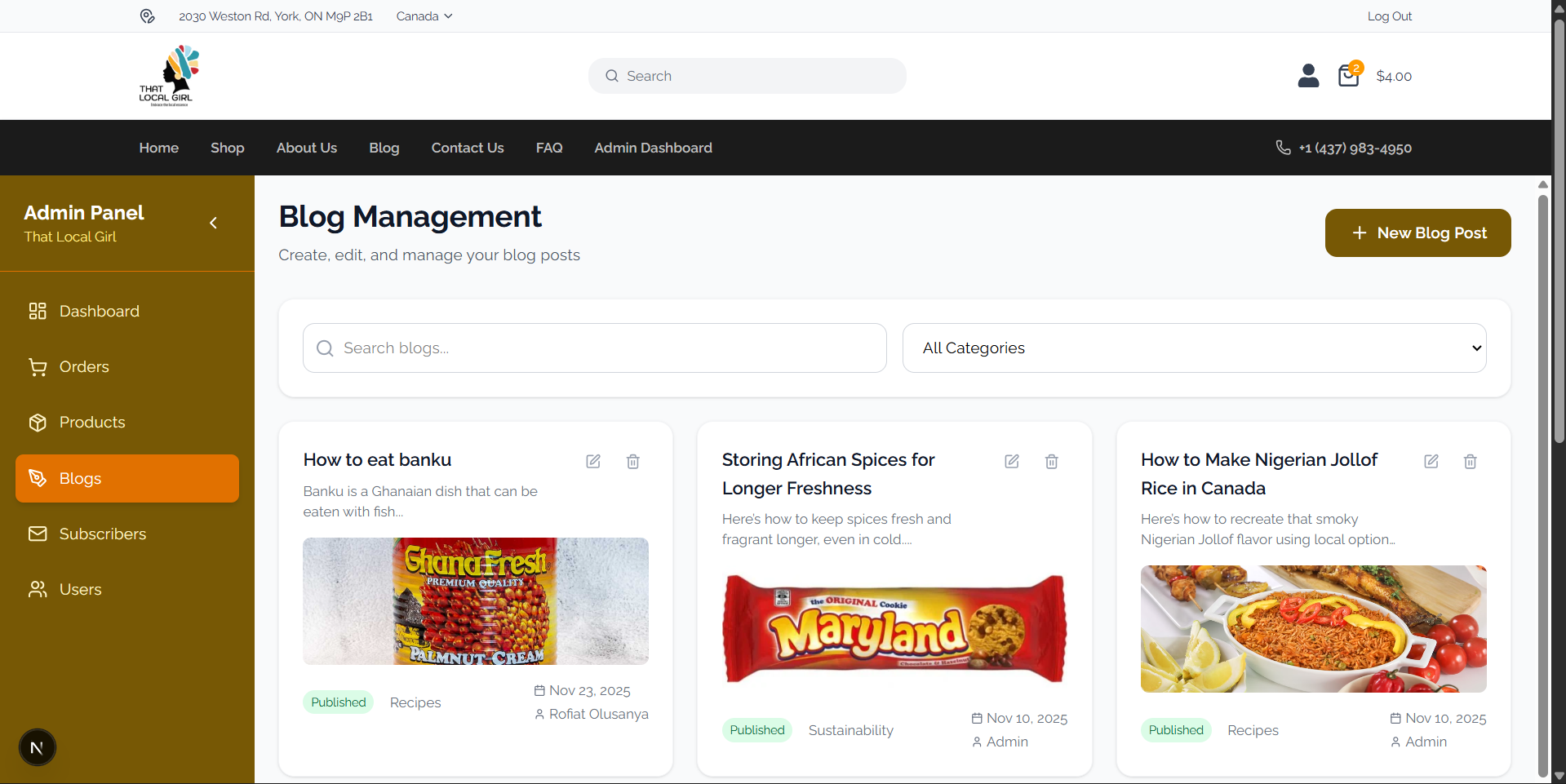Click trash icon on 'Storing African Spices' post

click(x=1051, y=462)
